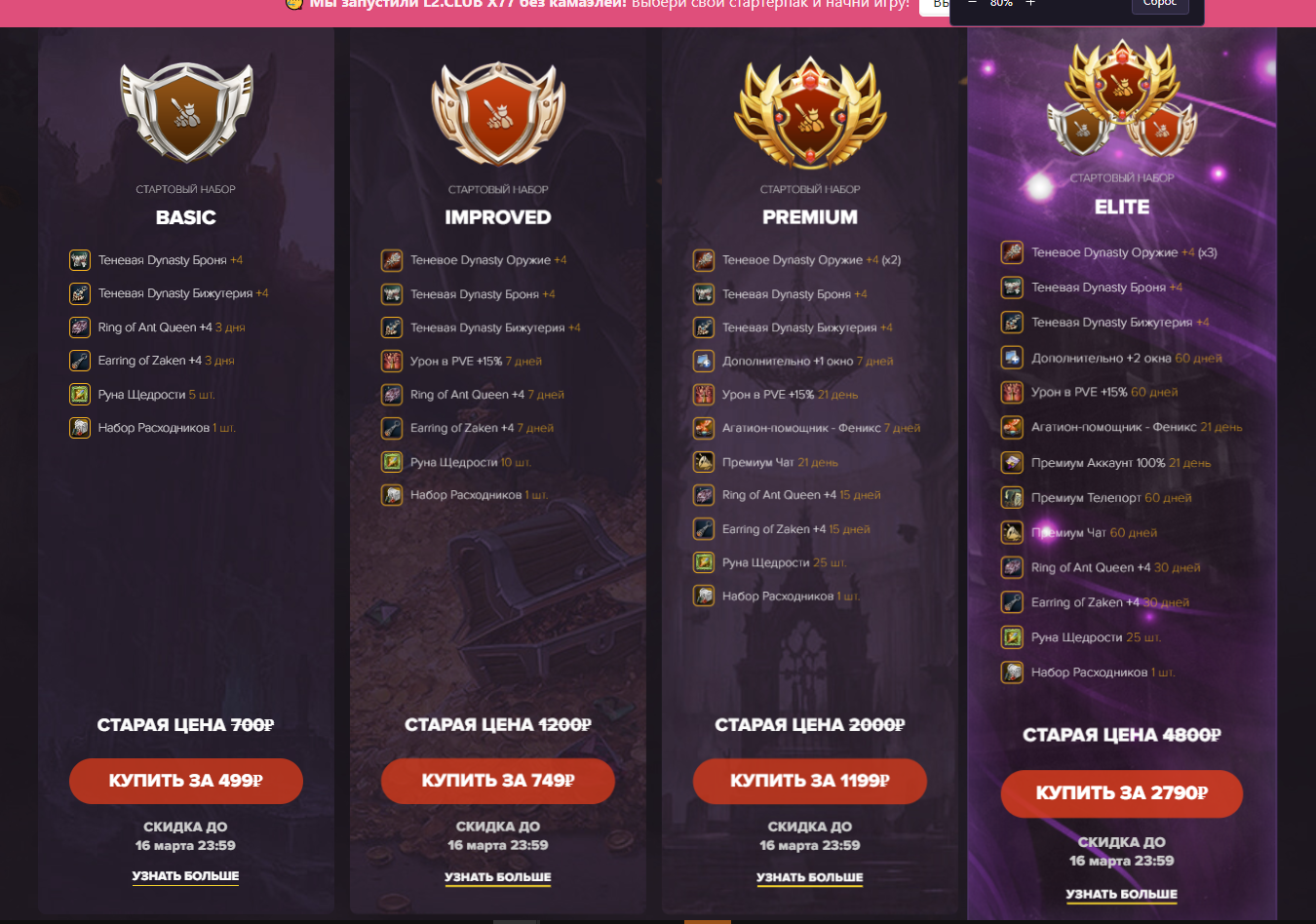Screen dimensions: 1316x924
Task: Click Премиум Аккаунт 100% icon in ELITE pack
Action: click(1013, 463)
